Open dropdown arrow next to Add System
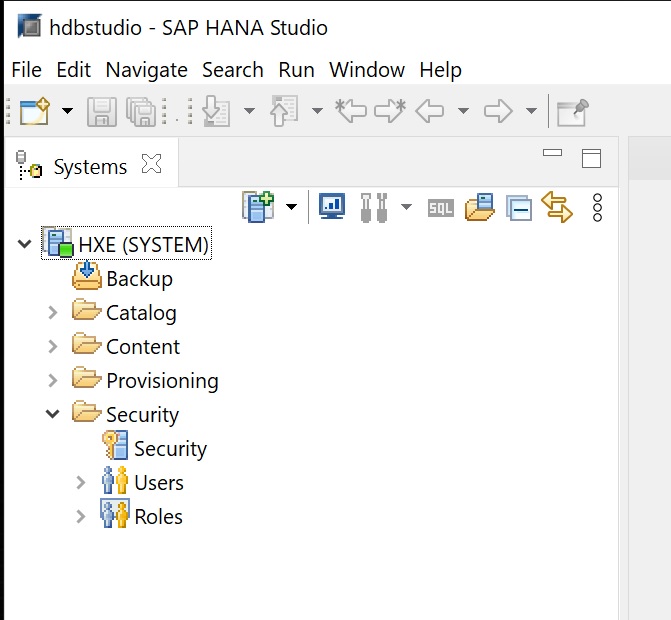671x620 pixels. (x=292, y=207)
